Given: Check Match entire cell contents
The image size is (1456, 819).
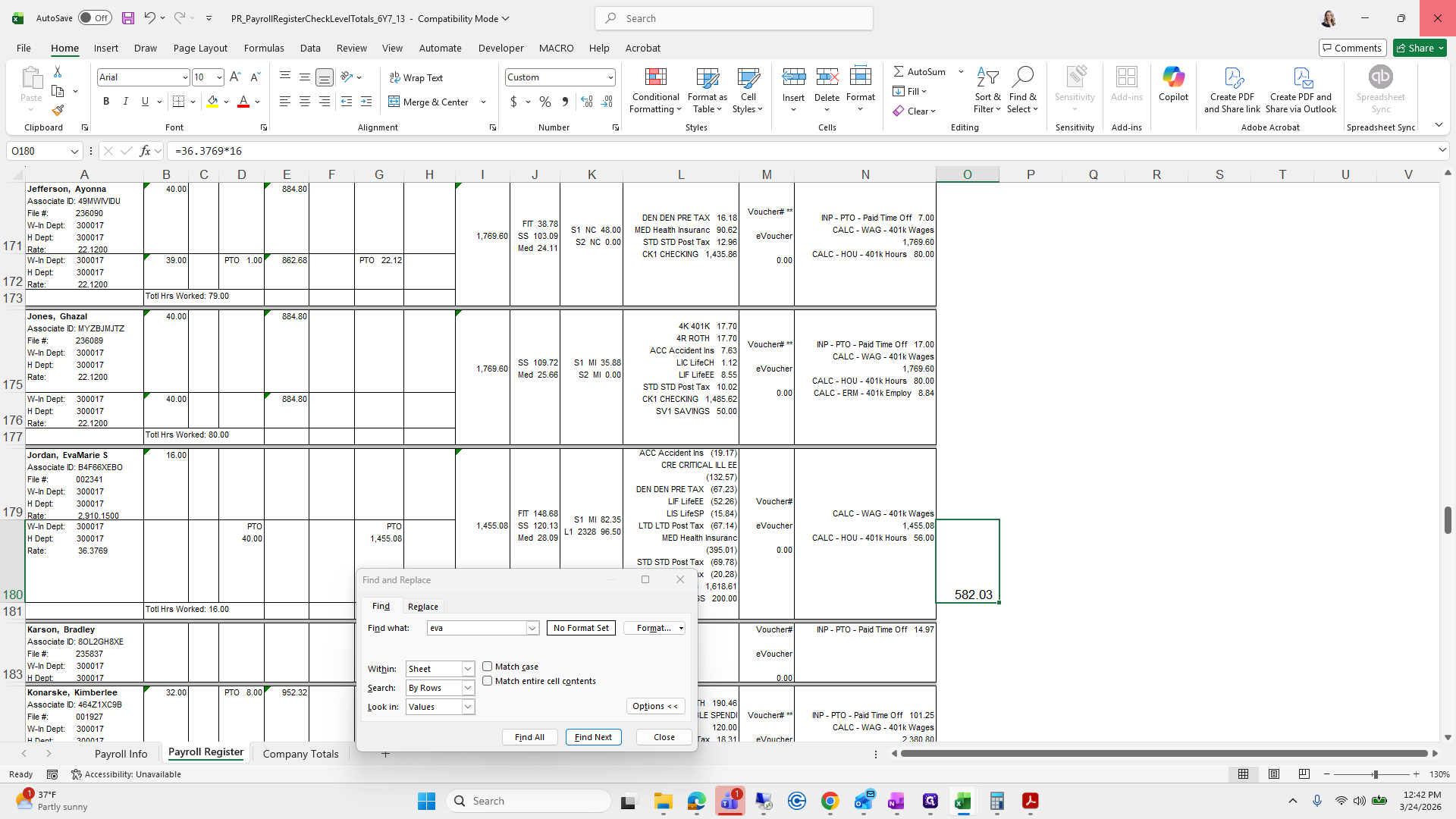Looking at the screenshot, I should point(488,681).
